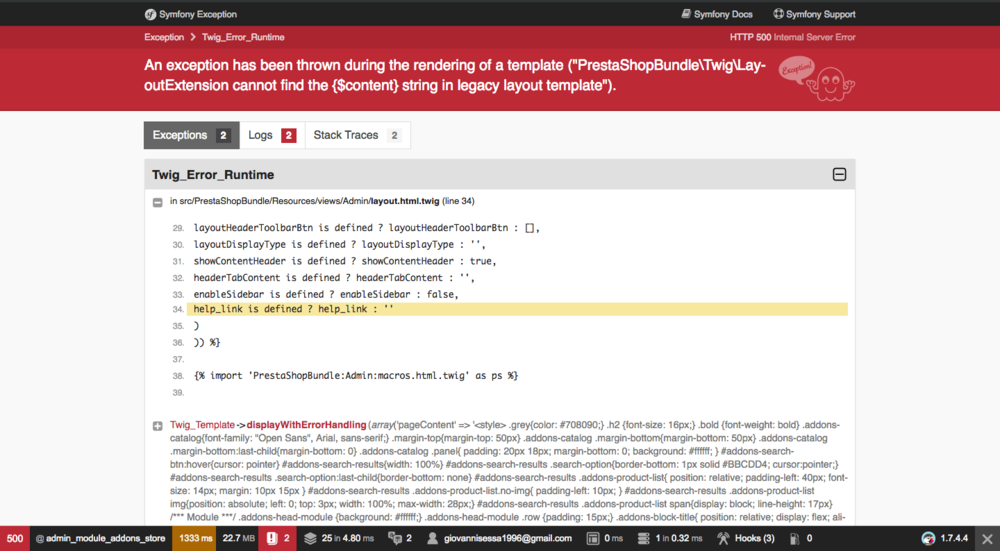Collapse the Twig_Error_Runtime exception panel

[839, 175]
